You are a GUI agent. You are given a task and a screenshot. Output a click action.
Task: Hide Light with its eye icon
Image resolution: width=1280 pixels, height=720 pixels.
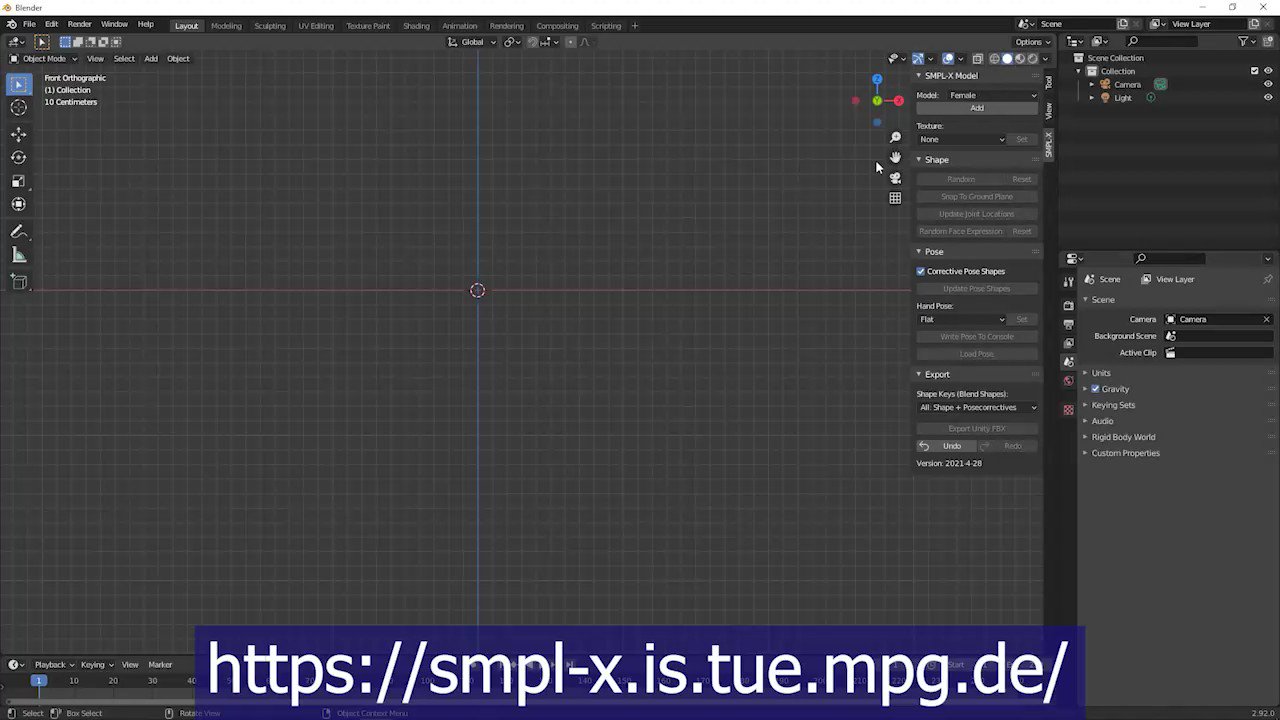1268,98
